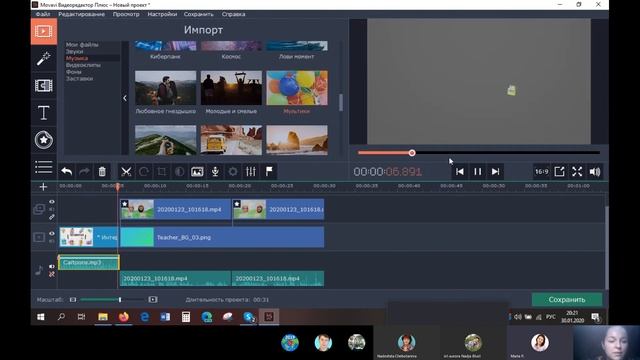Viewport: 640px width, 360px height.
Task: Undo the last action
Action: tap(67, 171)
